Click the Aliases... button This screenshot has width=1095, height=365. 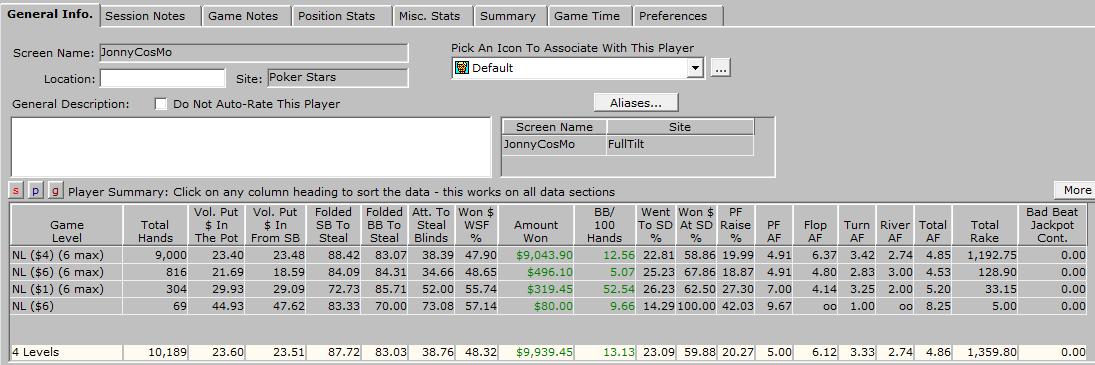pyautogui.click(x=636, y=103)
